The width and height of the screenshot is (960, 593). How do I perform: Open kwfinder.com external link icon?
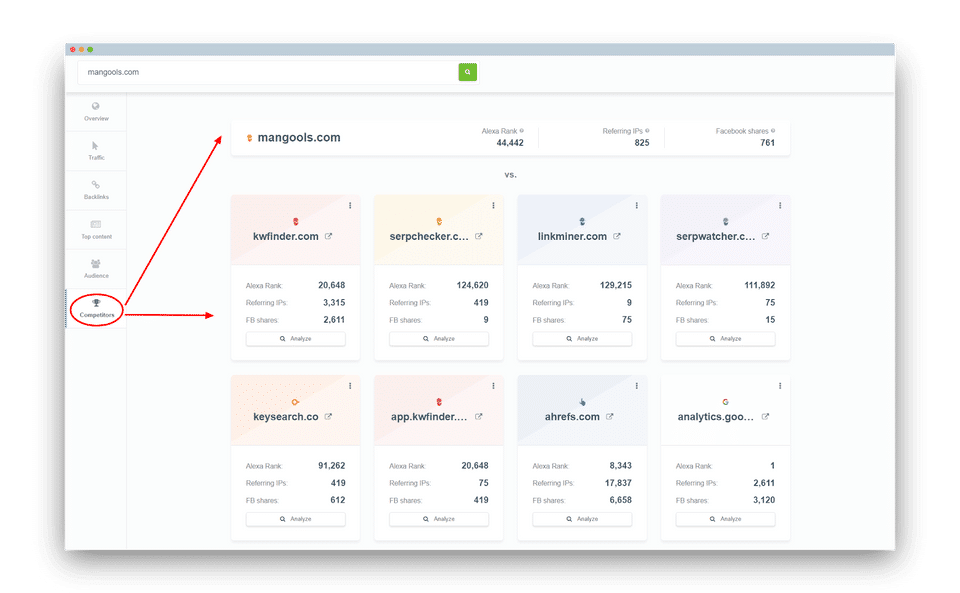click(x=329, y=236)
